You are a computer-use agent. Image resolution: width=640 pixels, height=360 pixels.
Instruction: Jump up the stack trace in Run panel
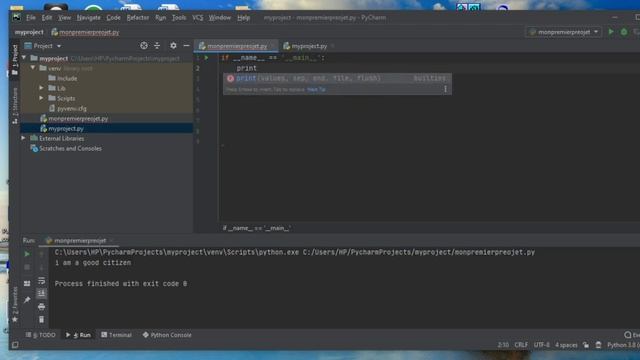(x=41, y=254)
